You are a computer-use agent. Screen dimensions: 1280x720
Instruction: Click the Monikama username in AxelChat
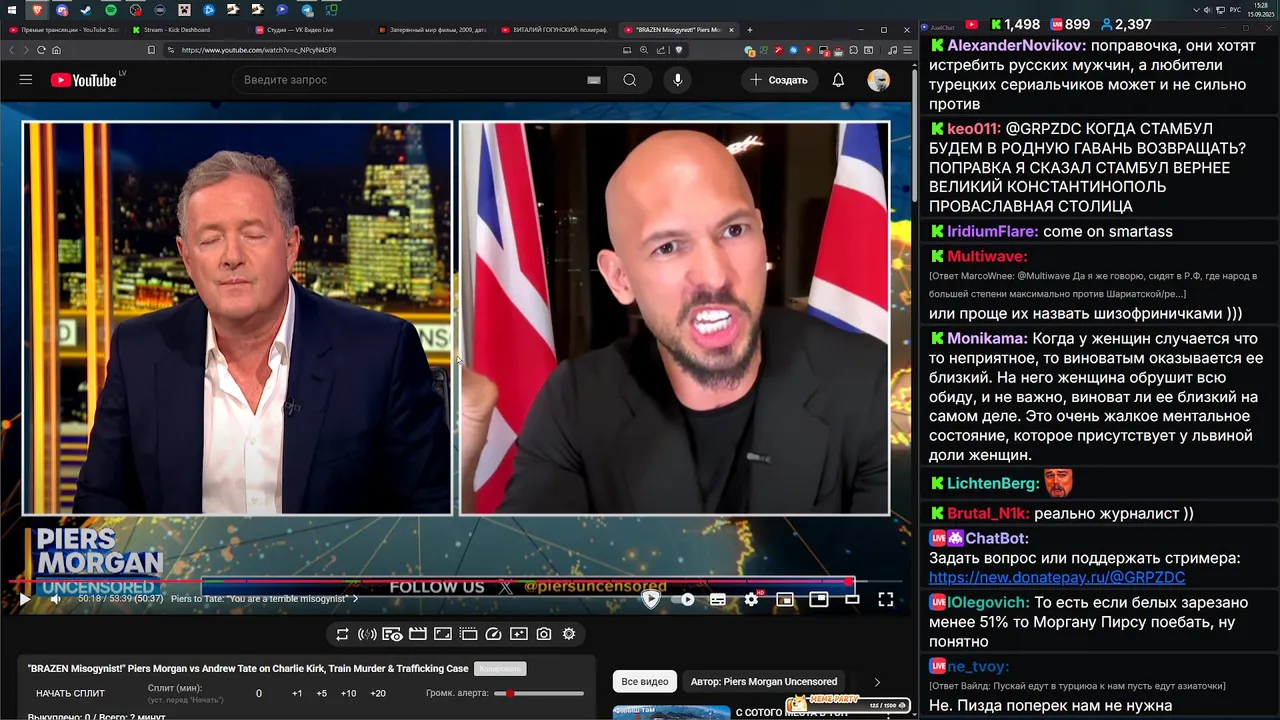pyautogui.click(x=988, y=339)
